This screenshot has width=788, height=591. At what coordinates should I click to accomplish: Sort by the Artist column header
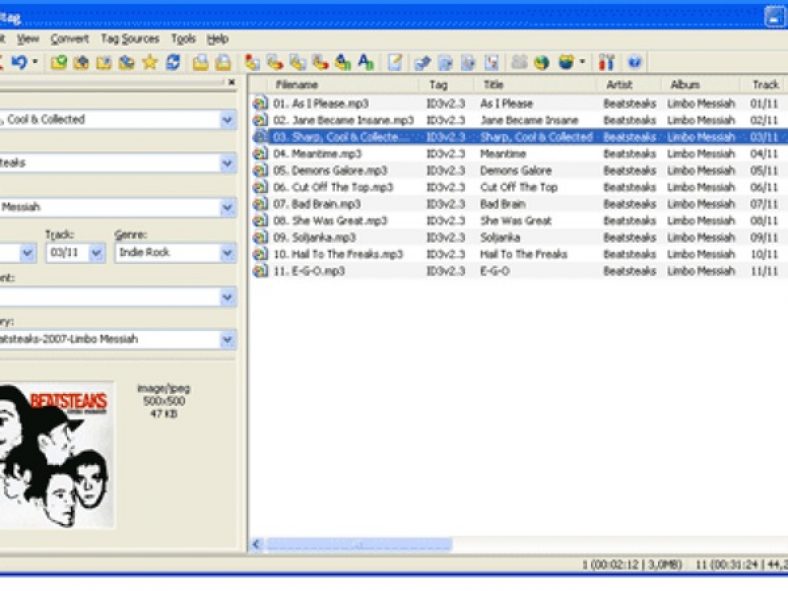[619, 85]
